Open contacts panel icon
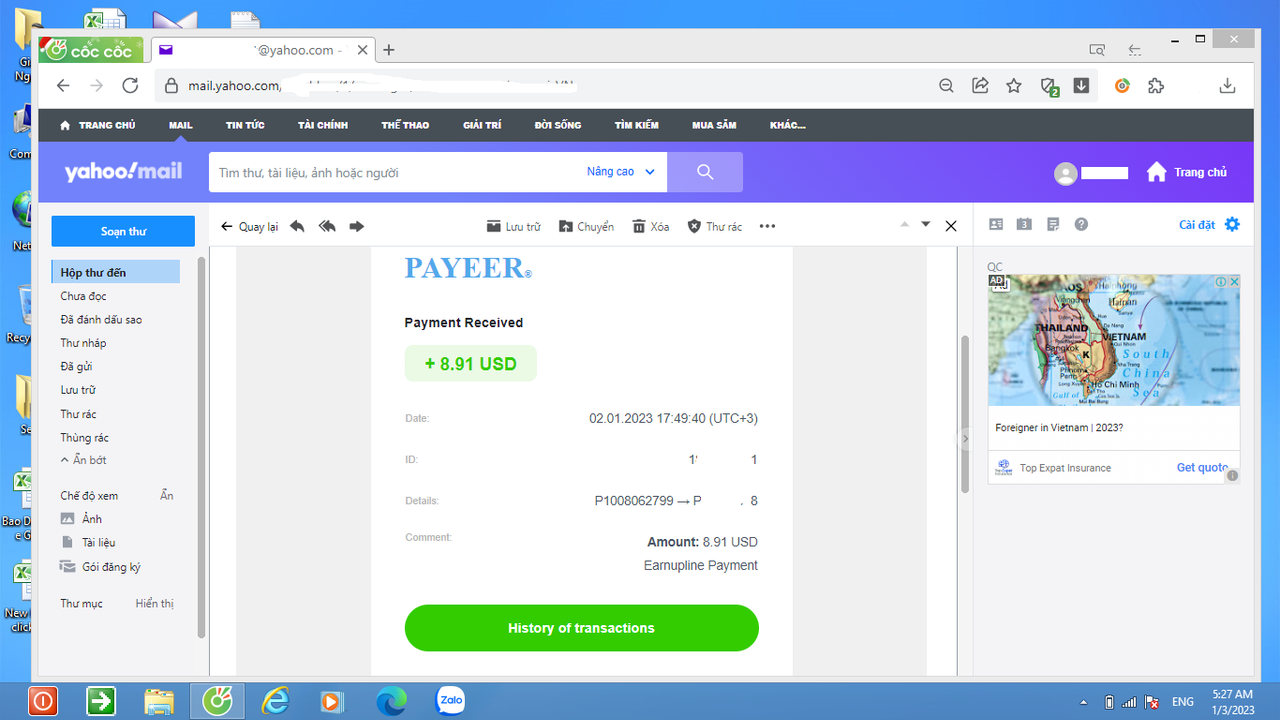Viewport: 1280px width, 720px height. click(996, 225)
